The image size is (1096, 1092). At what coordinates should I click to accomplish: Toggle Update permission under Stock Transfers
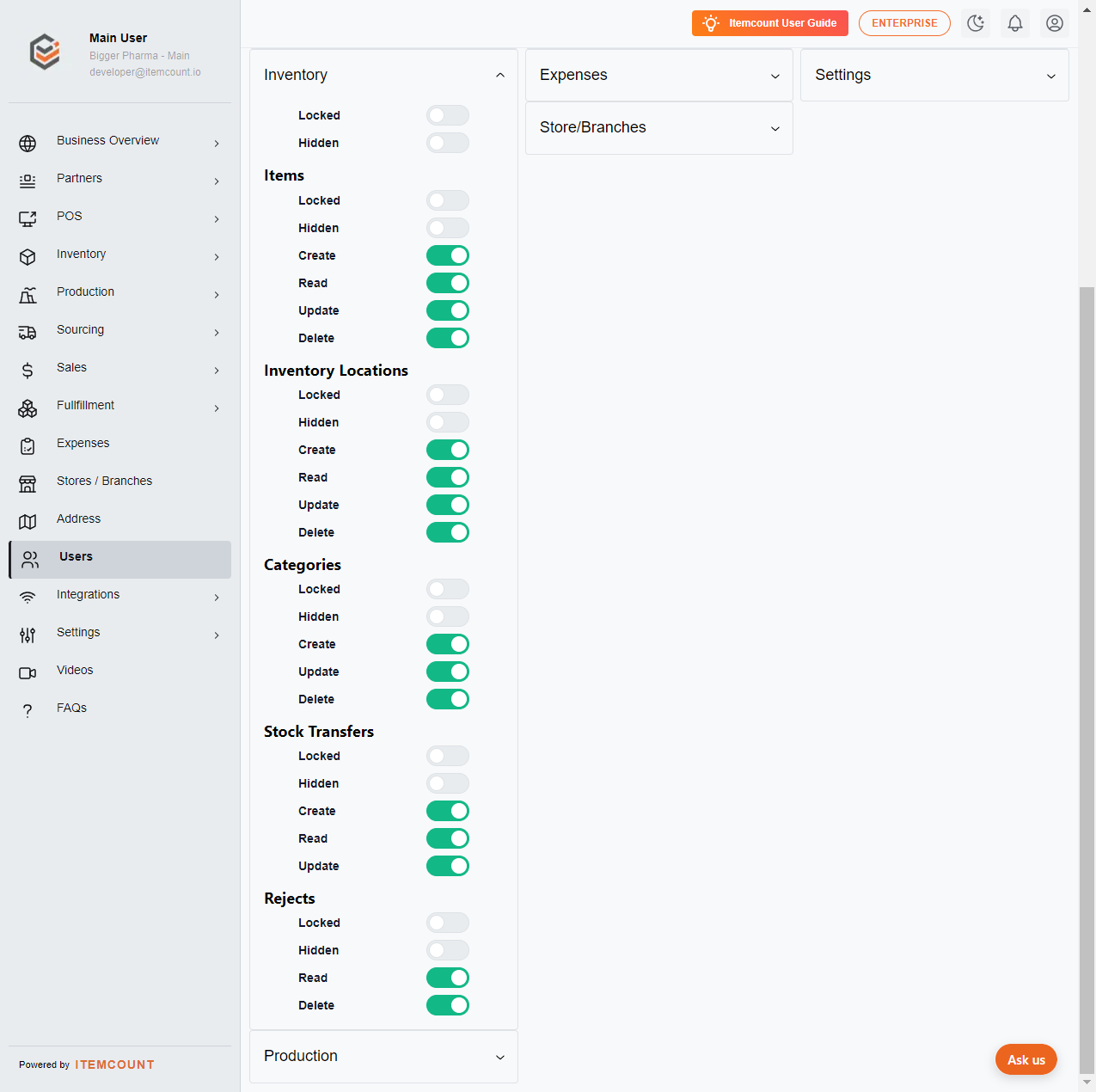point(448,866)
